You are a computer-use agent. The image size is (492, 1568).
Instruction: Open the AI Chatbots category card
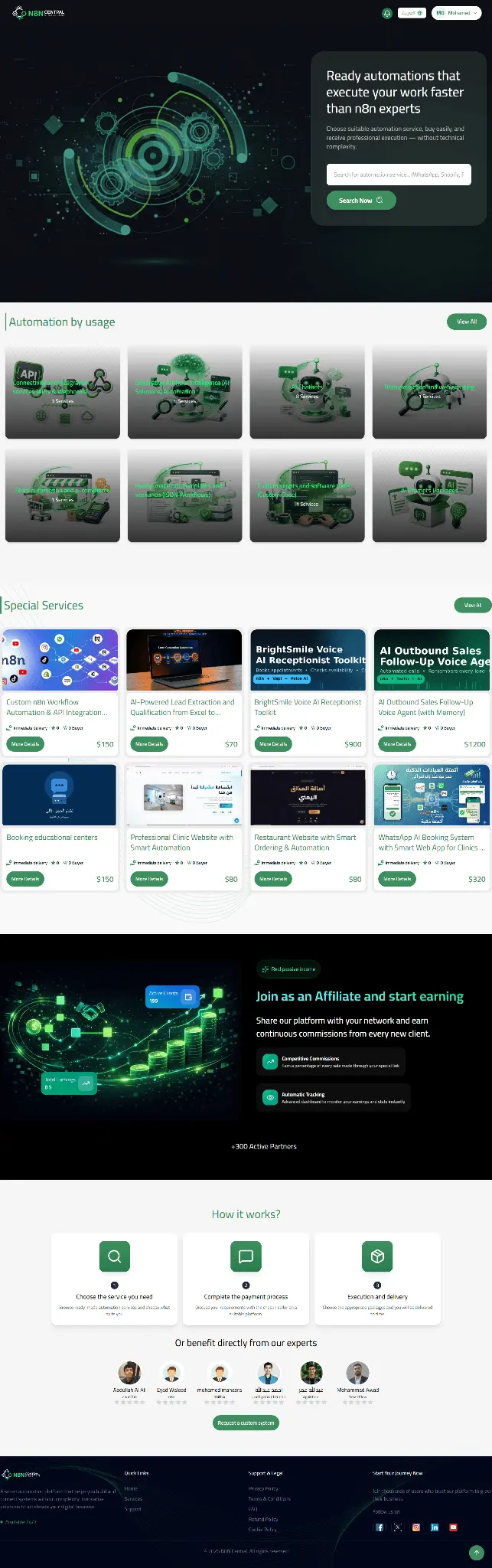(x=308, y=392)
